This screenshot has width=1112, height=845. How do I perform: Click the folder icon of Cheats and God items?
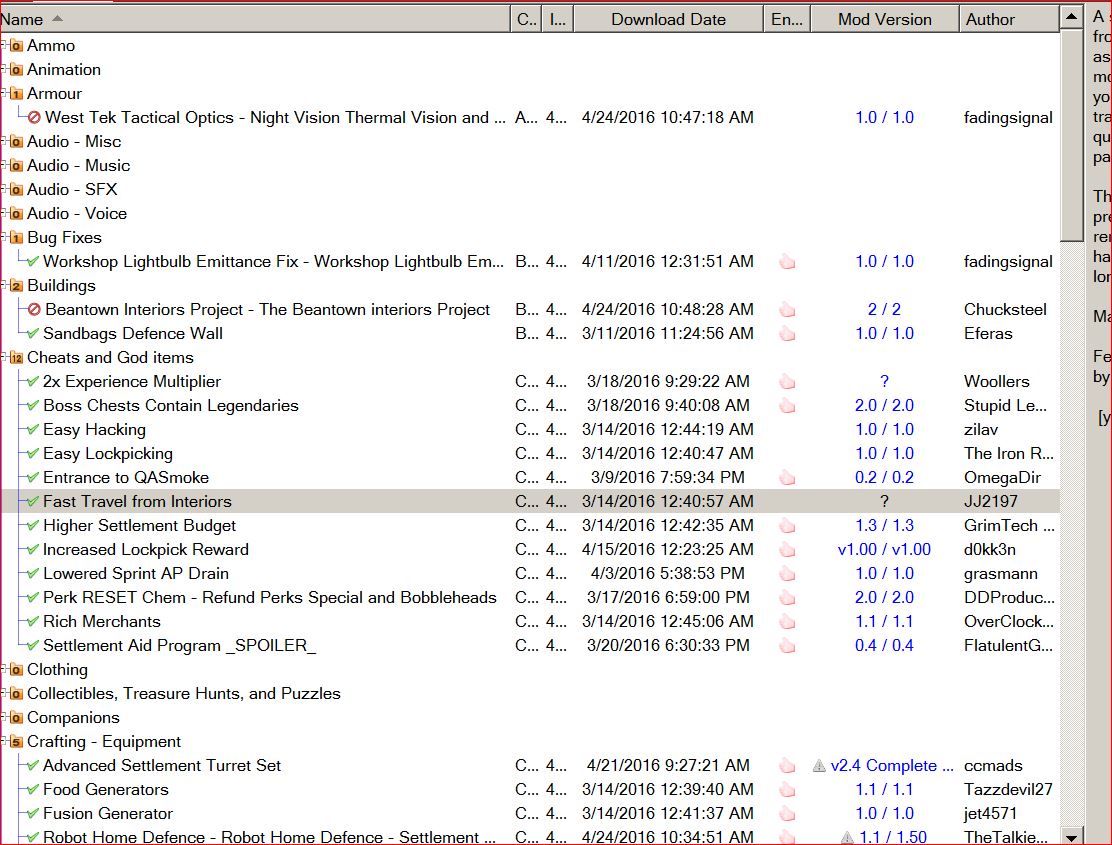click(x=16, y=358)
